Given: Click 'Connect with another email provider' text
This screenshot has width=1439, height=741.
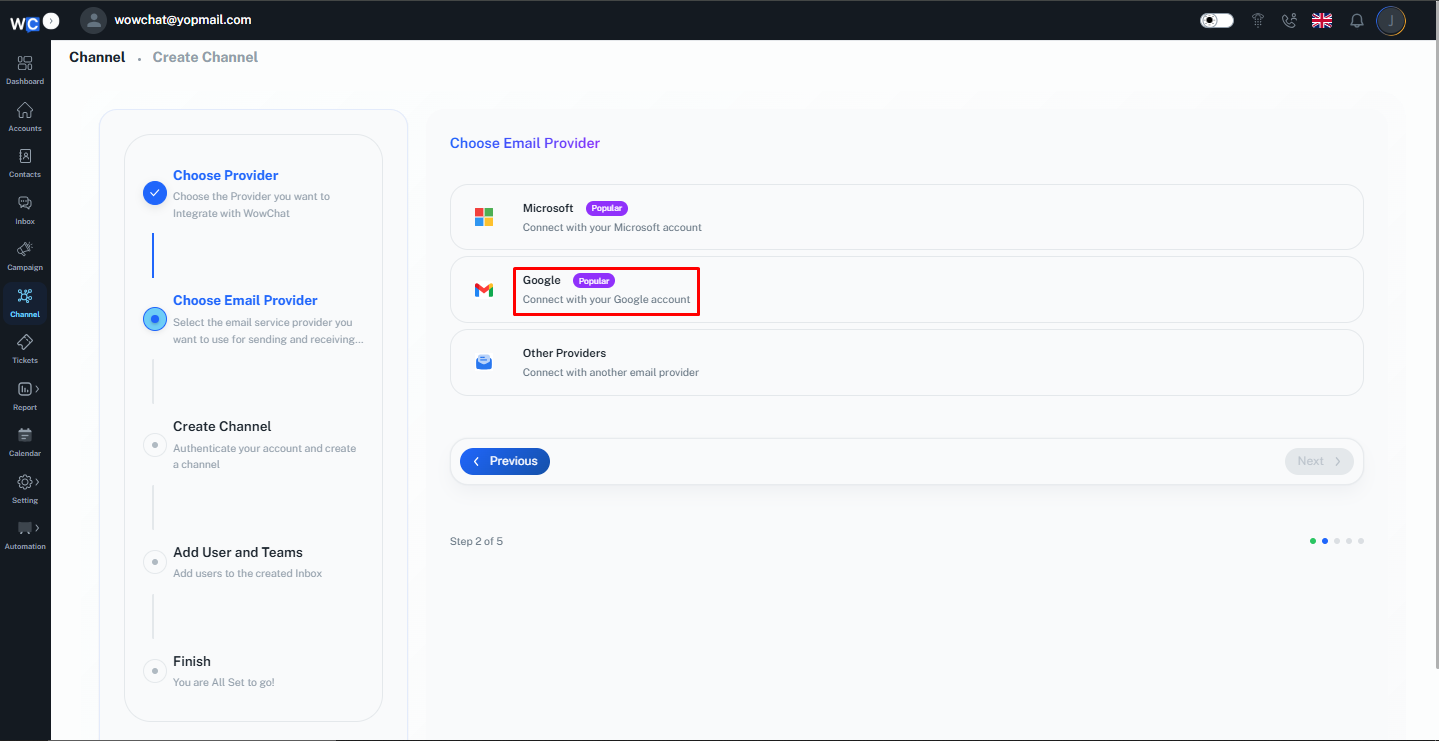Looking at the screenshot, I should coord(611,372).
